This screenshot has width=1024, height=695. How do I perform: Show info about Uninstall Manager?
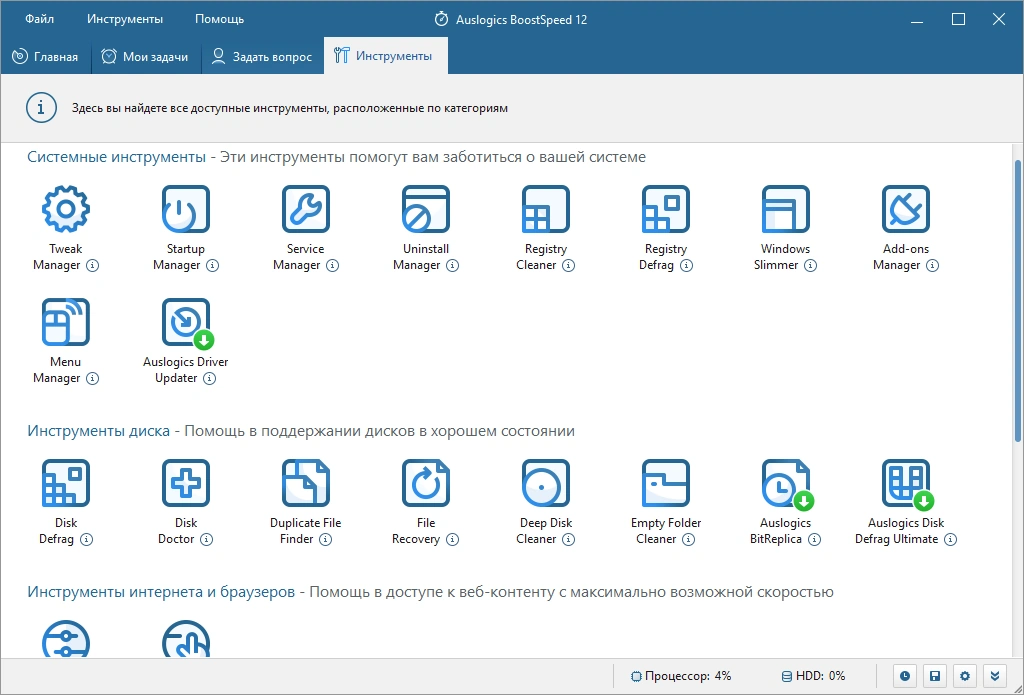(x=453, y=265)
